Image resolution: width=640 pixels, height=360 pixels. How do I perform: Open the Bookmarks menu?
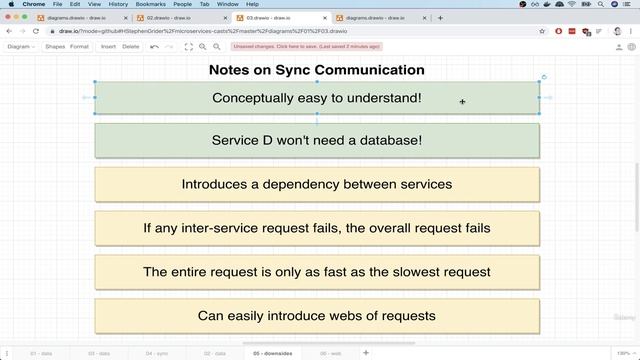coord(151,4)
